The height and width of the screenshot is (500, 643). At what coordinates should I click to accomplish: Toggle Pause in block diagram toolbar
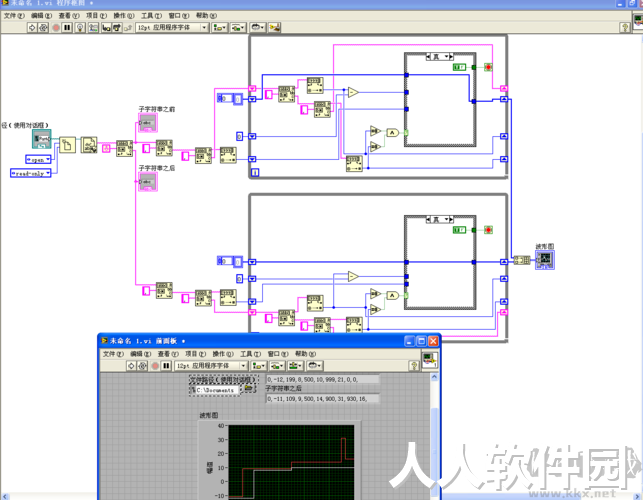pos(67,27)
